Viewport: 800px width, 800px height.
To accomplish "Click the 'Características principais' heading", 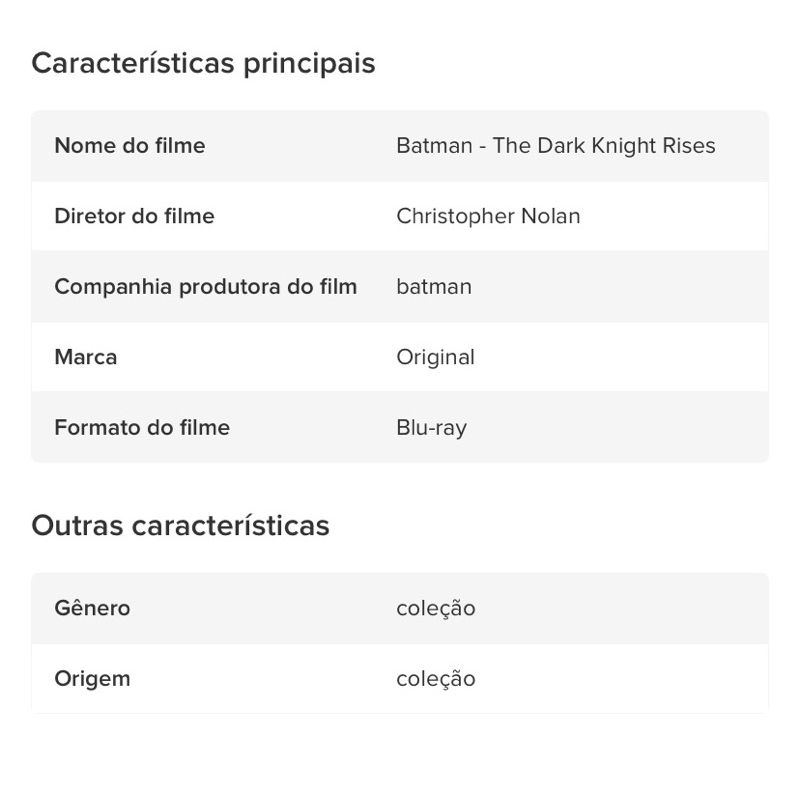I will (203, 63).
